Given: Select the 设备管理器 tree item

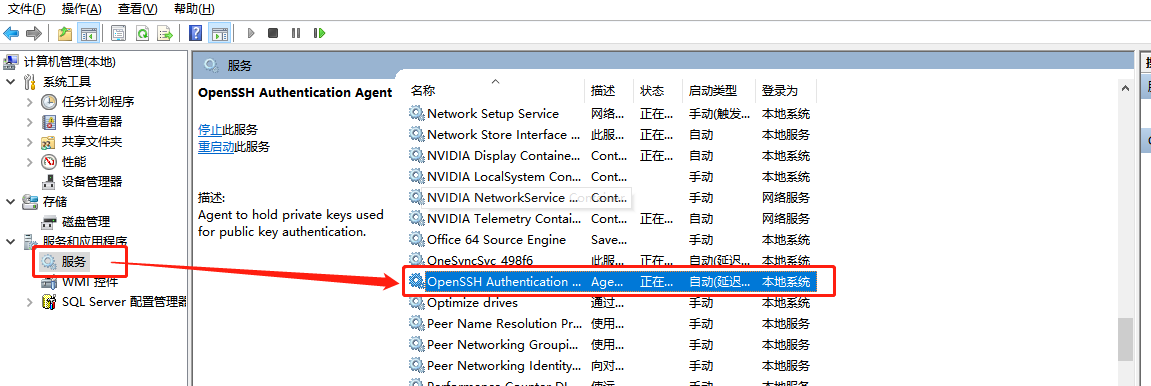Looking at the screenshot, I should coord(92,181).
